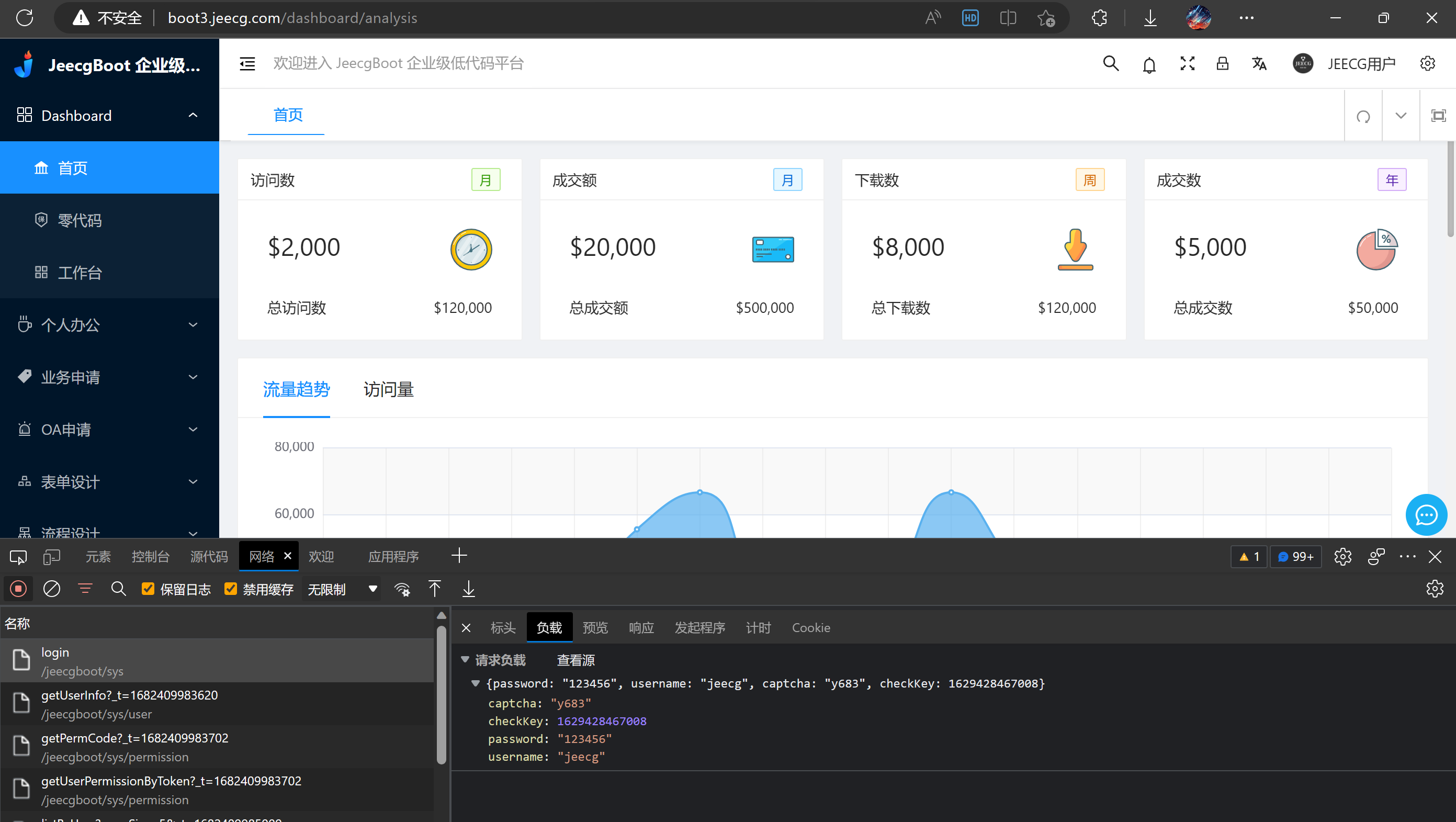Image resolution: width=1456 pixels, height=822 pixels.
Task: Clear the network log
Action: [x=51, y=589]
